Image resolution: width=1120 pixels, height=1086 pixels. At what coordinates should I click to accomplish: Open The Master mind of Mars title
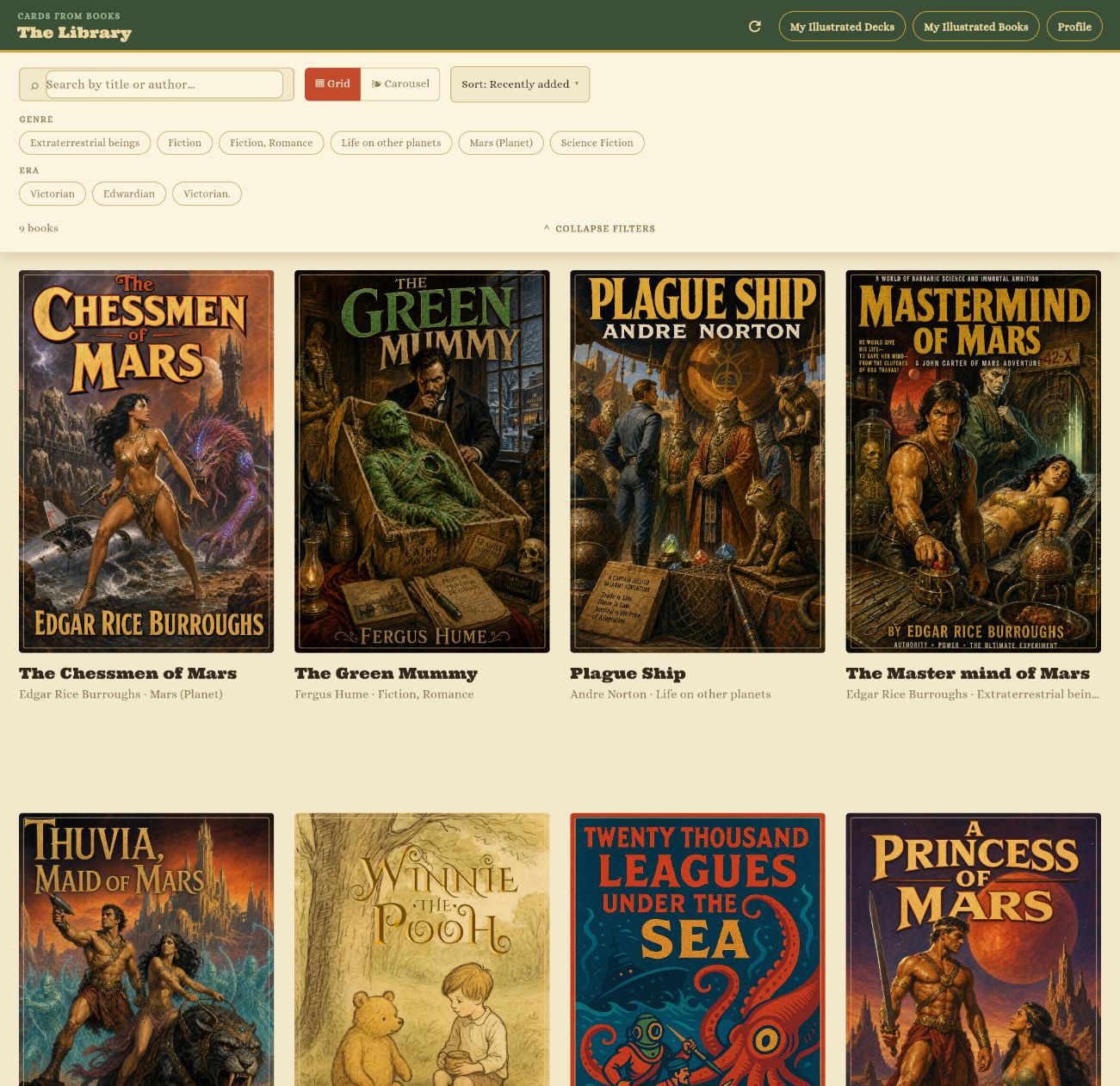[968, 674]
